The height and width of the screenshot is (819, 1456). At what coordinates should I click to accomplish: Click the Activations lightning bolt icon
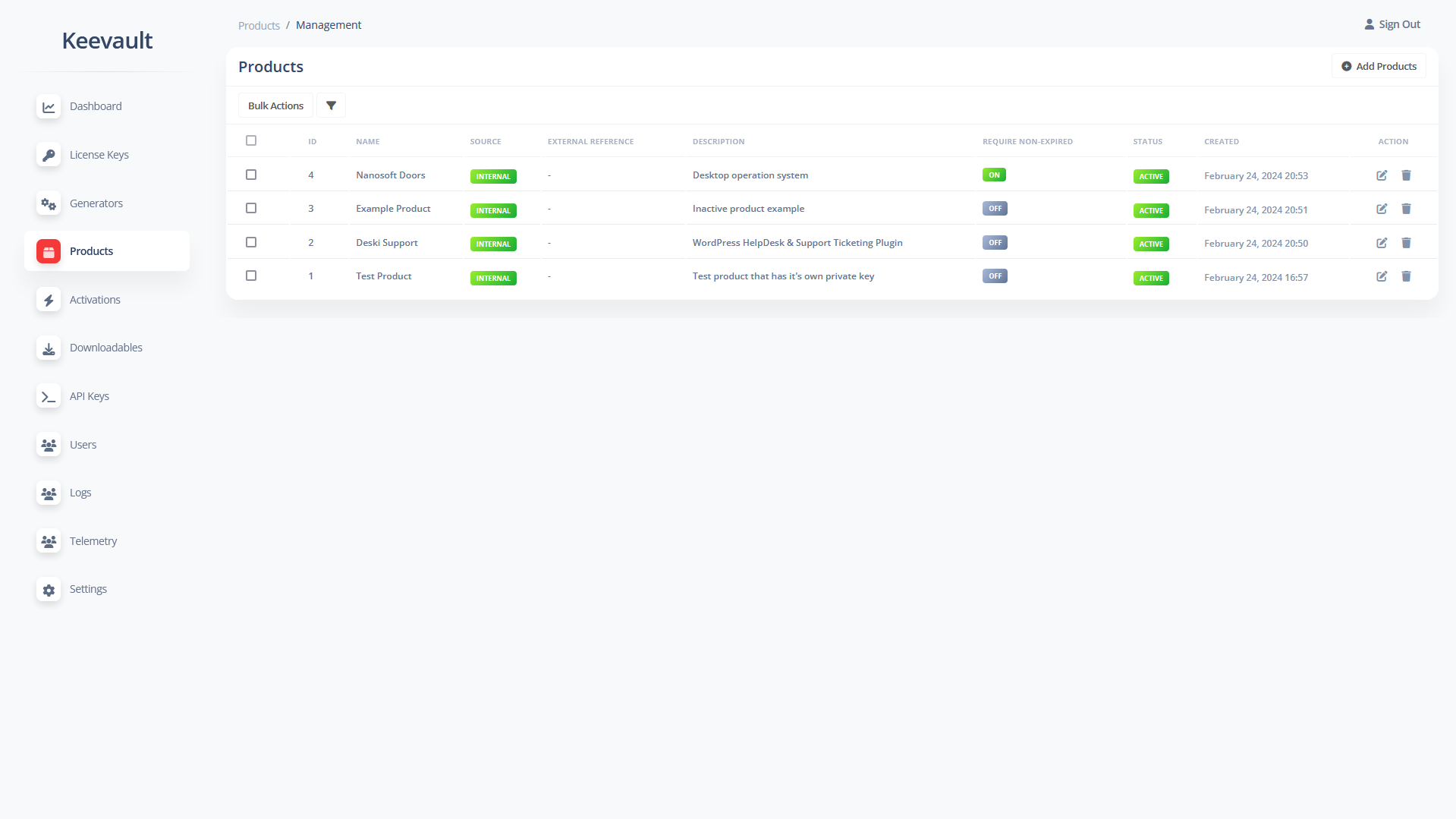tap(49, 300)
